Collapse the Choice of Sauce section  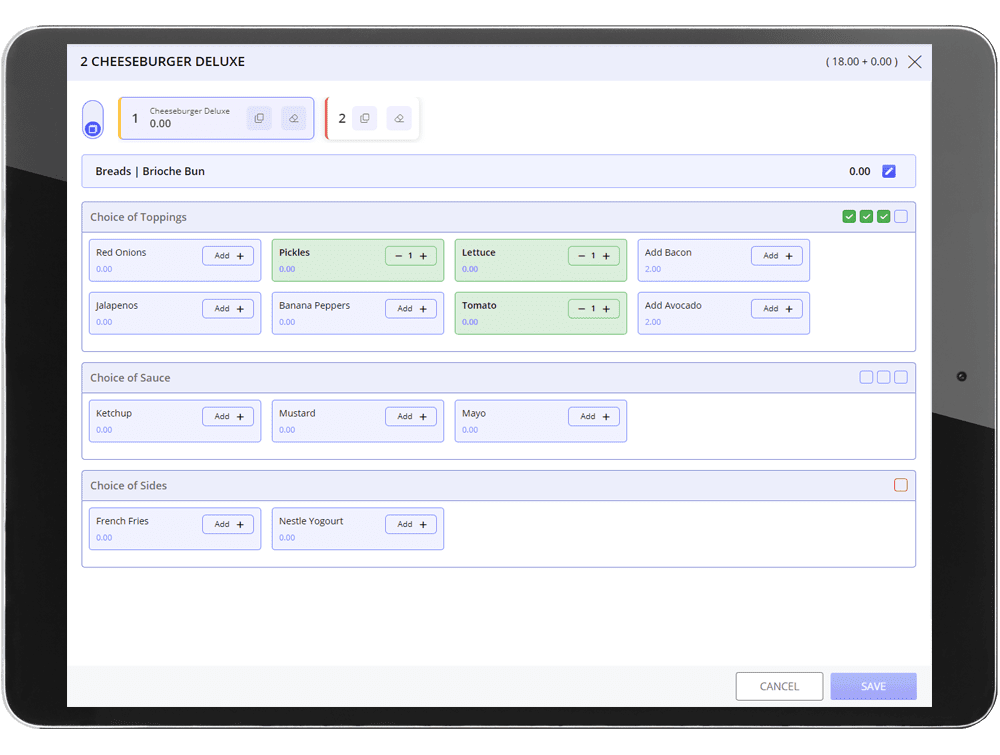click(400, 377)
